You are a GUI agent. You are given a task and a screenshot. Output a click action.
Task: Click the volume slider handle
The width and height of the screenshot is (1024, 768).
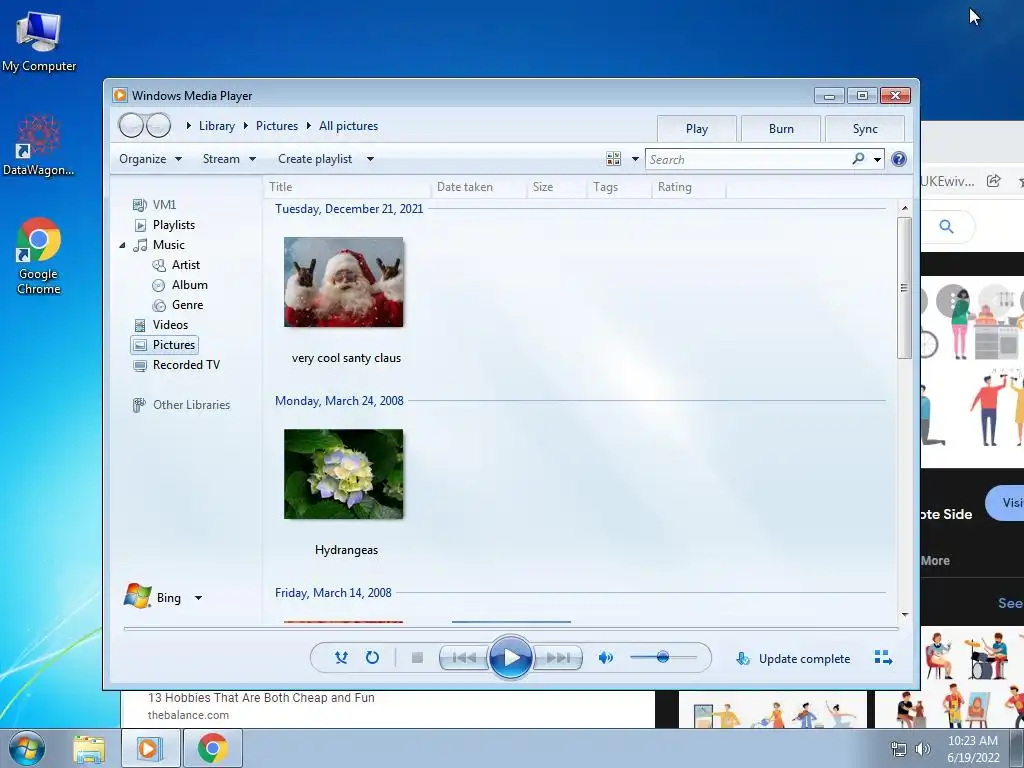[x=663, y=657]
